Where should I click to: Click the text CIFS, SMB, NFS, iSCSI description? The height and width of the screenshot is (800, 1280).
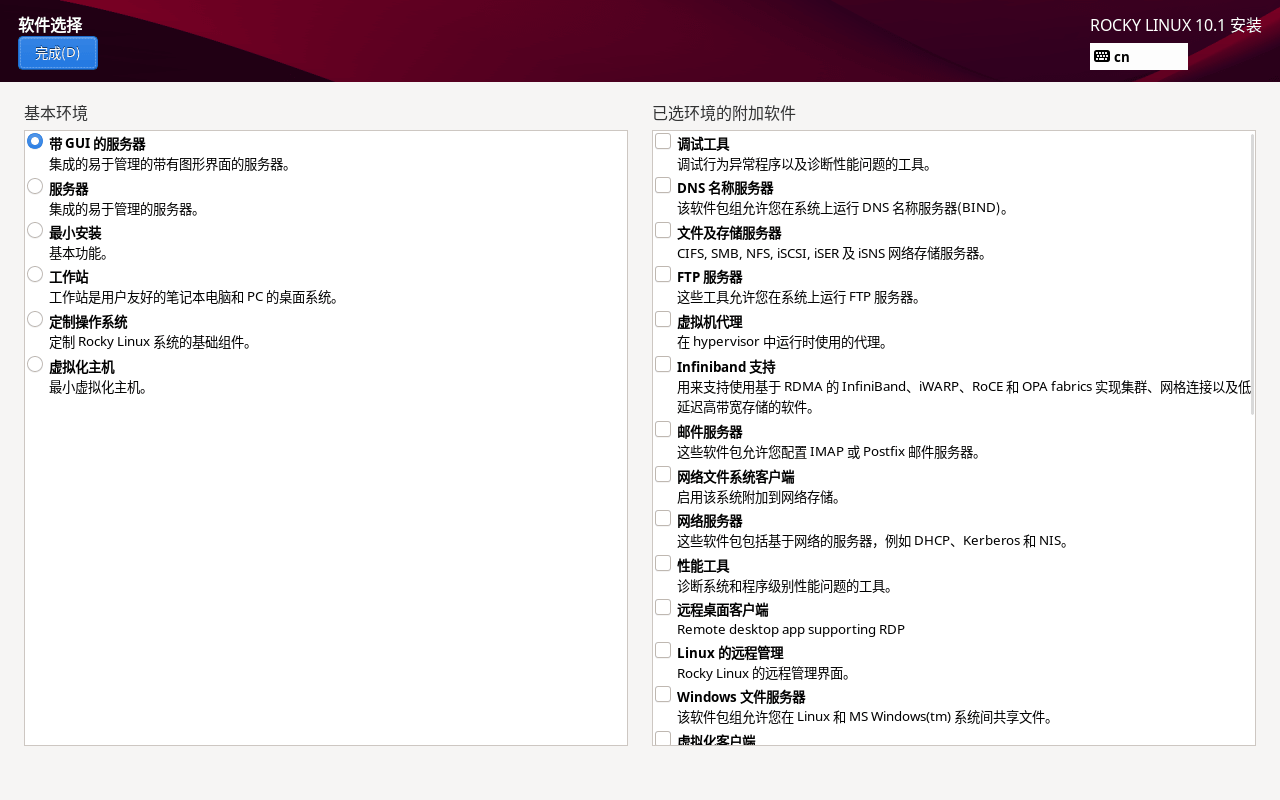[832, 253]
